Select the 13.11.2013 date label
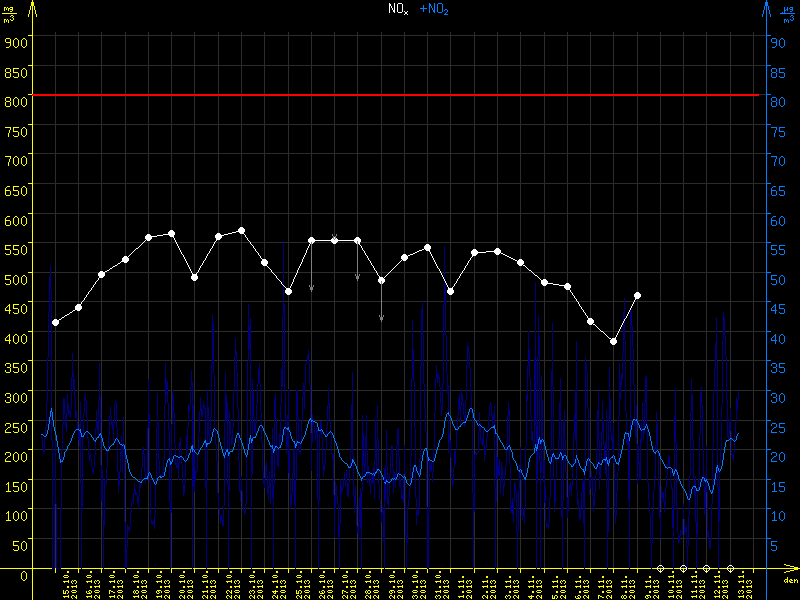Screen dimensions: 800x600 743,586
